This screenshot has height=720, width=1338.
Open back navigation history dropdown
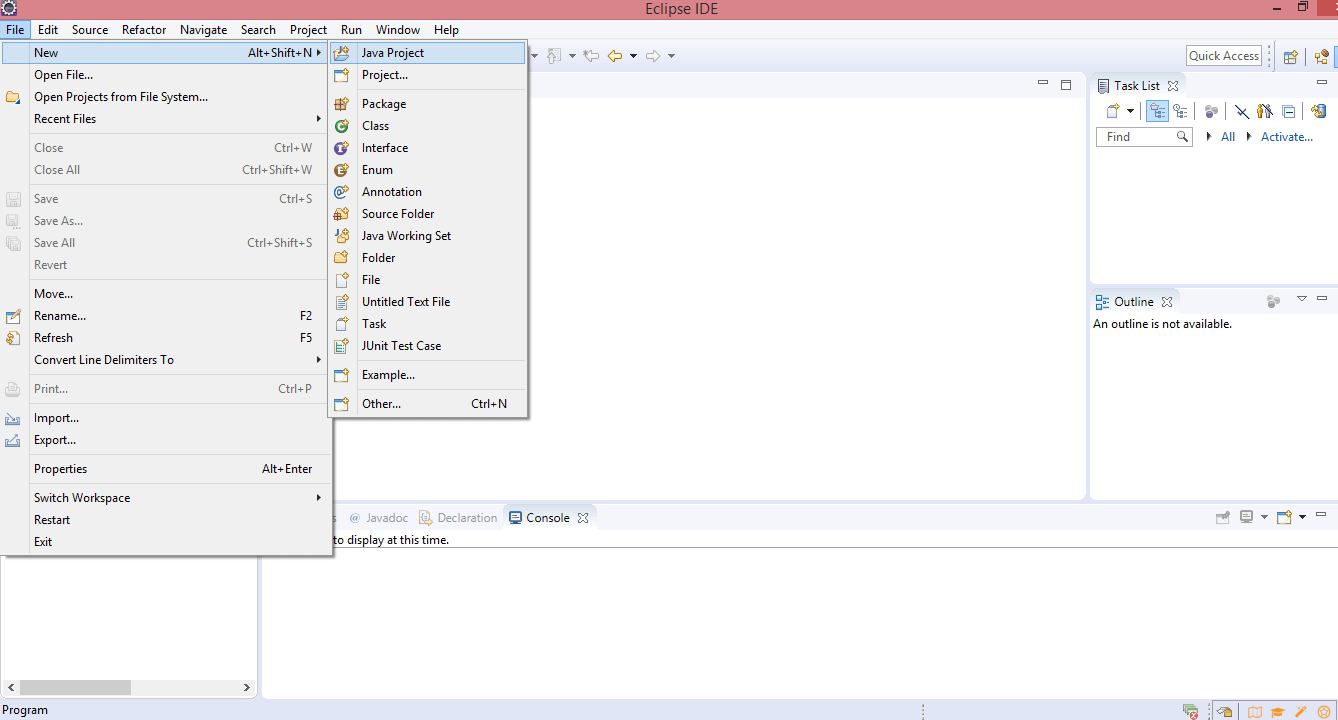coord(633,56)
